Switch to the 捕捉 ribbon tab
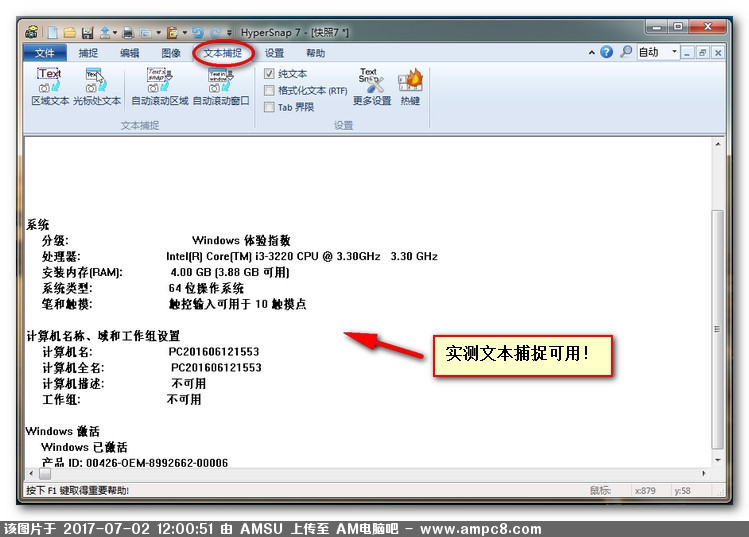 [x=88, y=53]
